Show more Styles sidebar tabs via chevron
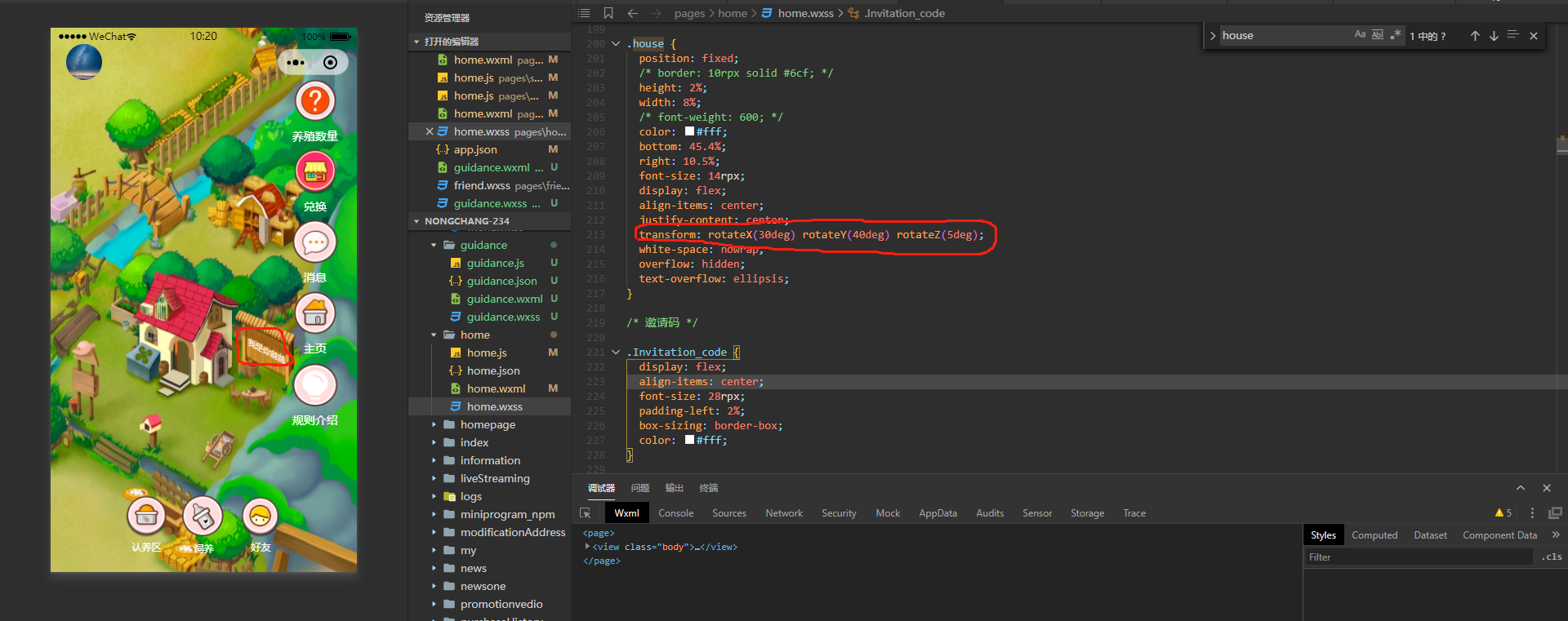1568x621 pixels. tap(1556, 535)
